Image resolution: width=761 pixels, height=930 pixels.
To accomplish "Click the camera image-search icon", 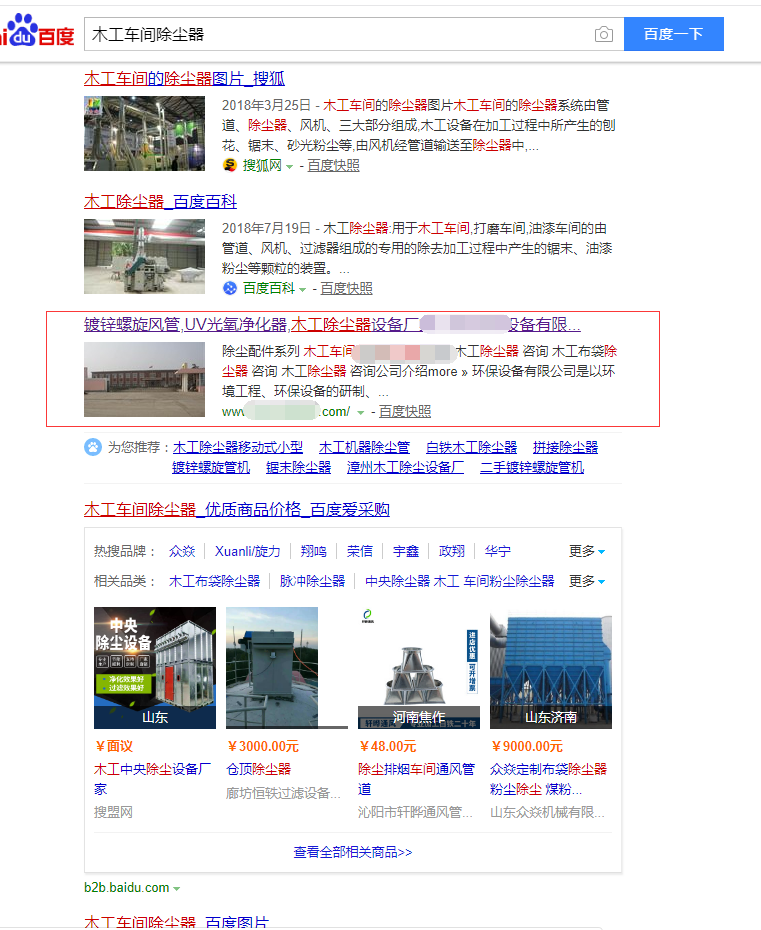I will (x=603, y=34).
